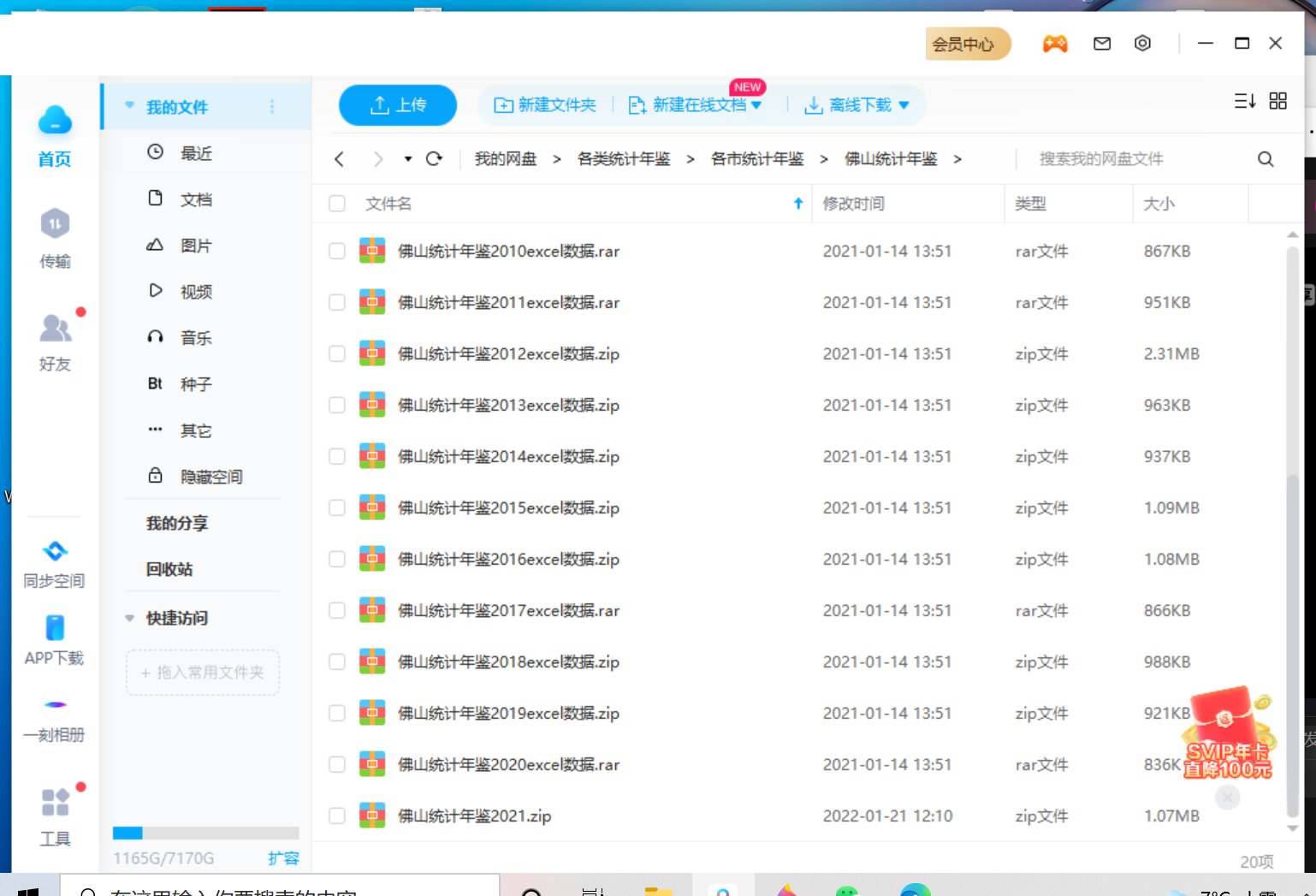
Task: Click the game controller icon in title bar
Action: (x=1055, y=44)
